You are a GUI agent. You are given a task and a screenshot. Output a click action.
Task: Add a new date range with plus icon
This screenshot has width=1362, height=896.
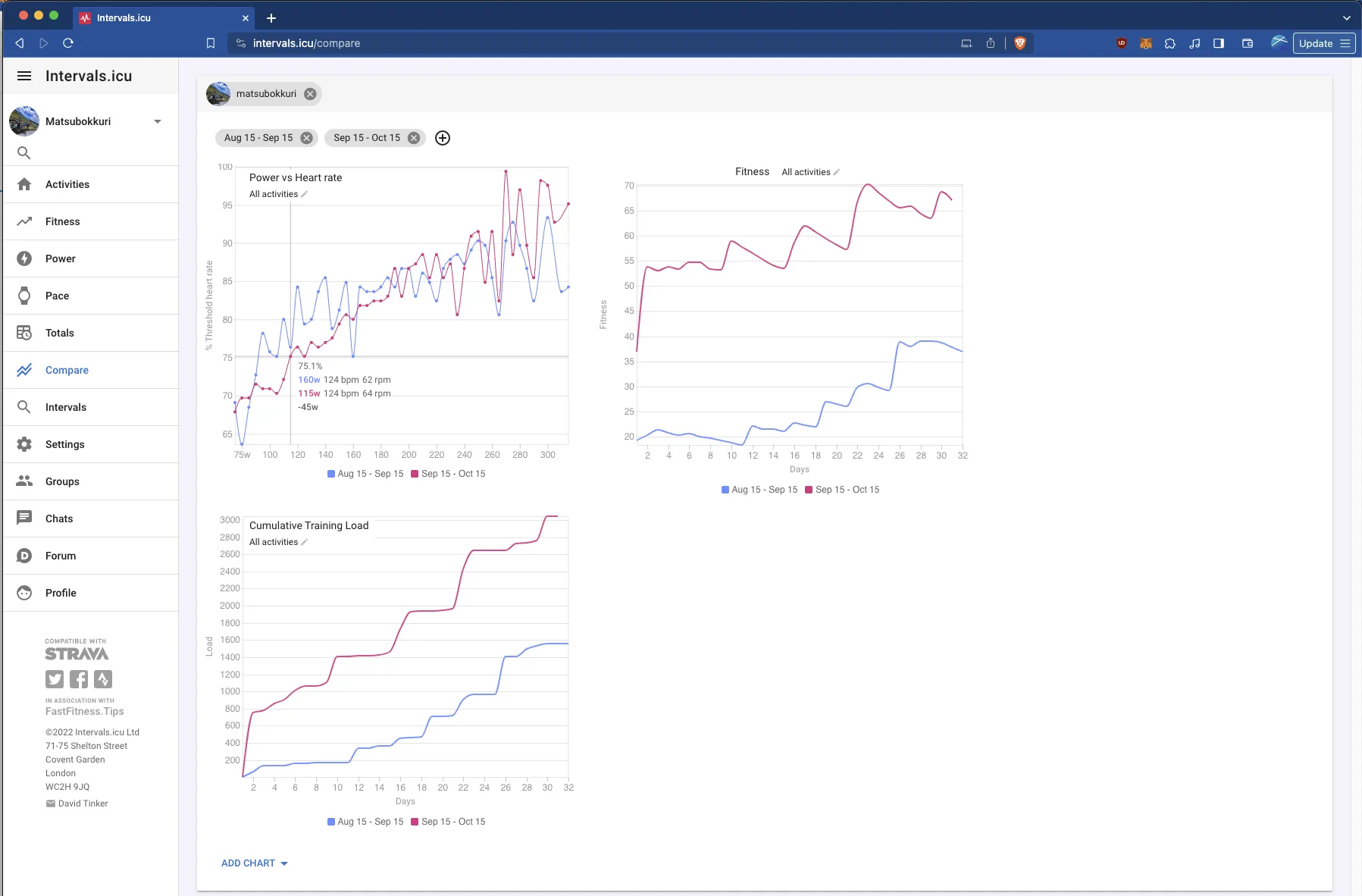[443, 138]
